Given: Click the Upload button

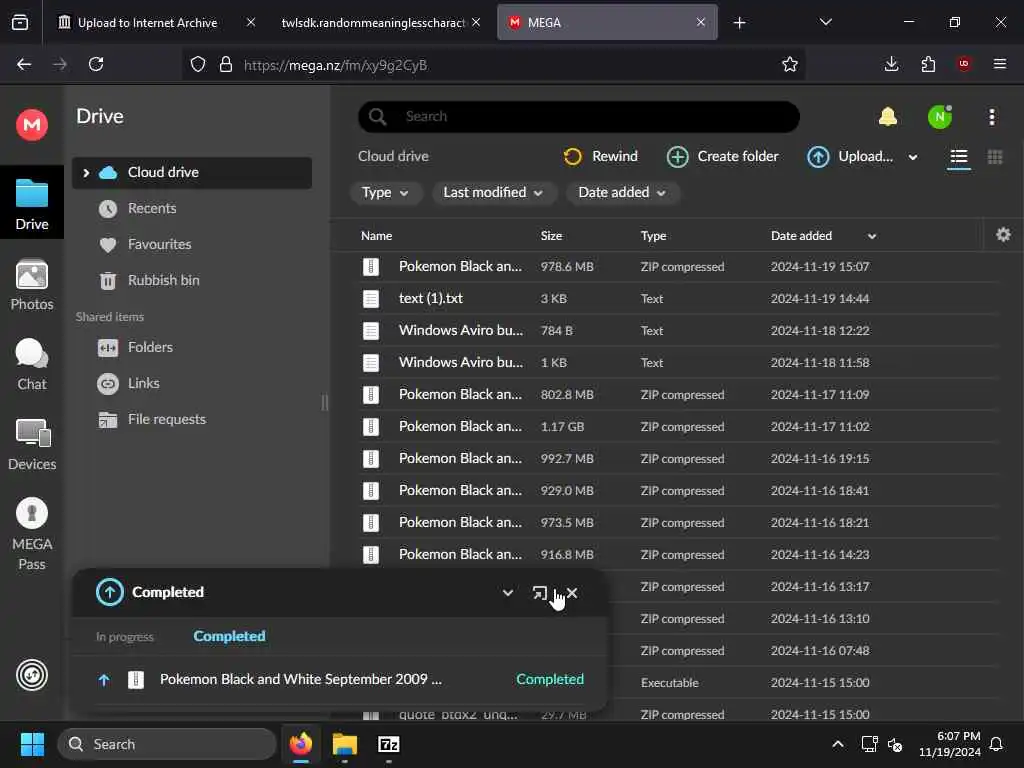Looking at the screenshot, I should [850, 157].
